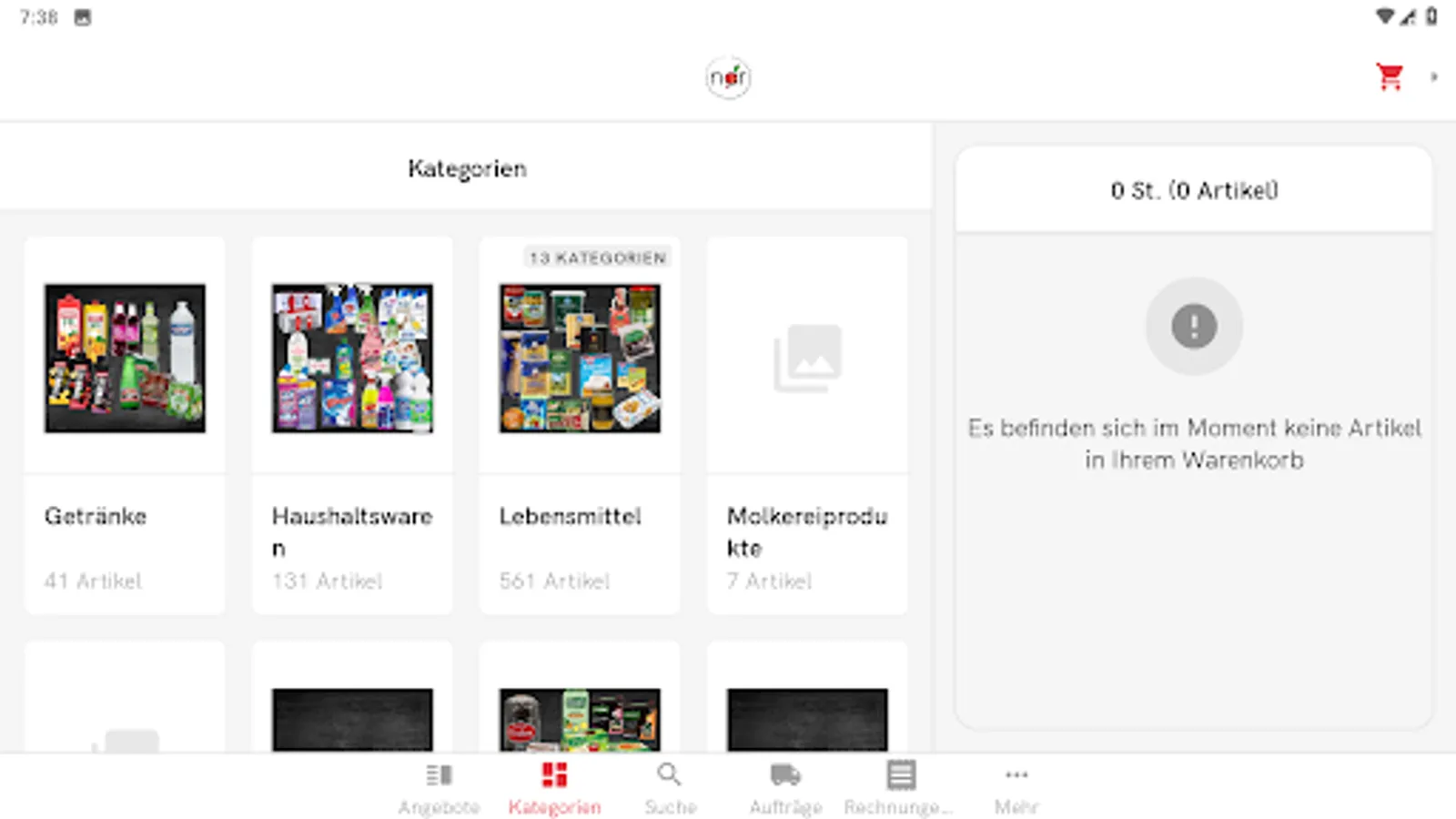
Task: Tap the '7 Artikel' count
Action: [769, 581]
